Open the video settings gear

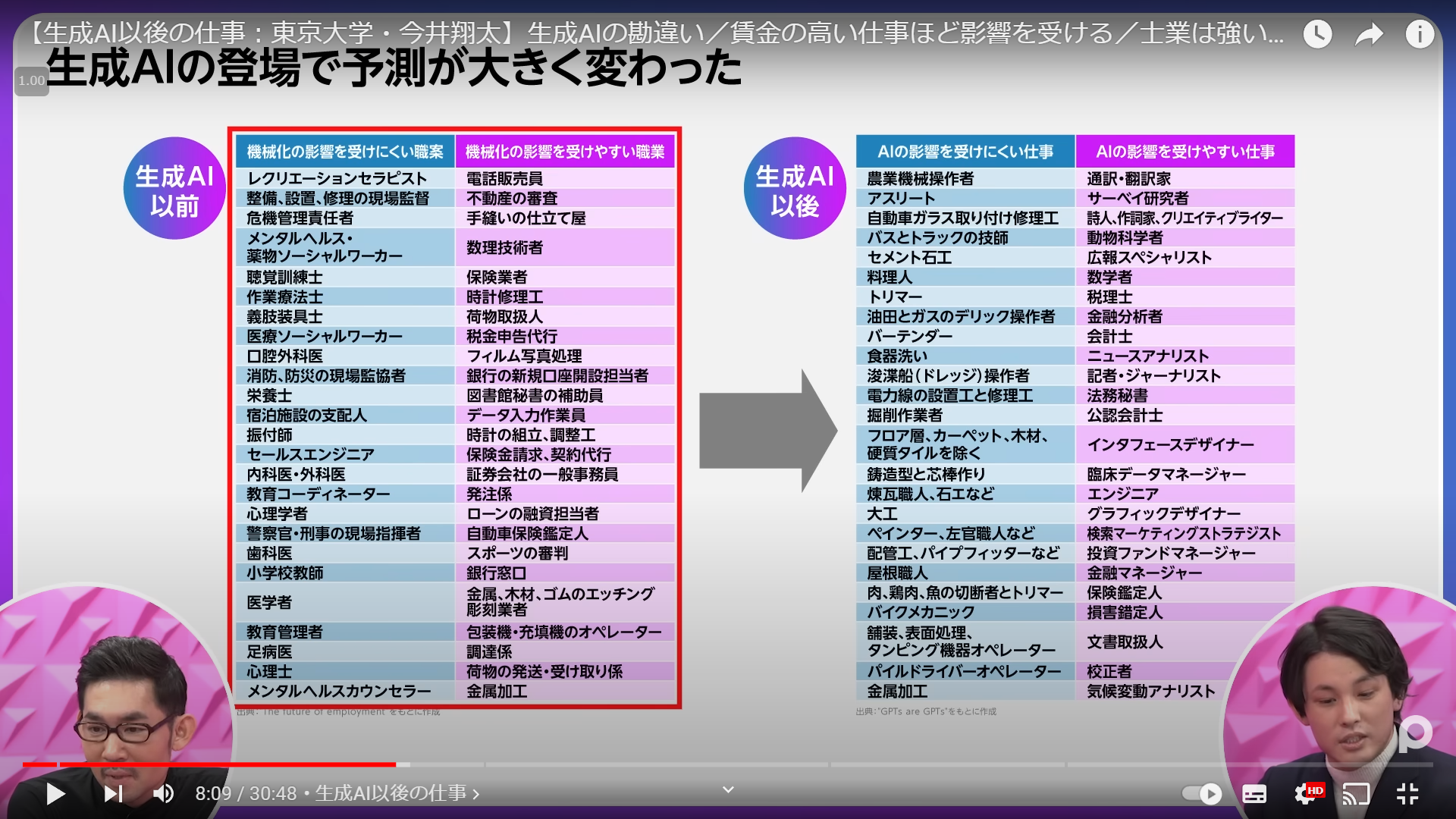click(x=1306, y=794)
